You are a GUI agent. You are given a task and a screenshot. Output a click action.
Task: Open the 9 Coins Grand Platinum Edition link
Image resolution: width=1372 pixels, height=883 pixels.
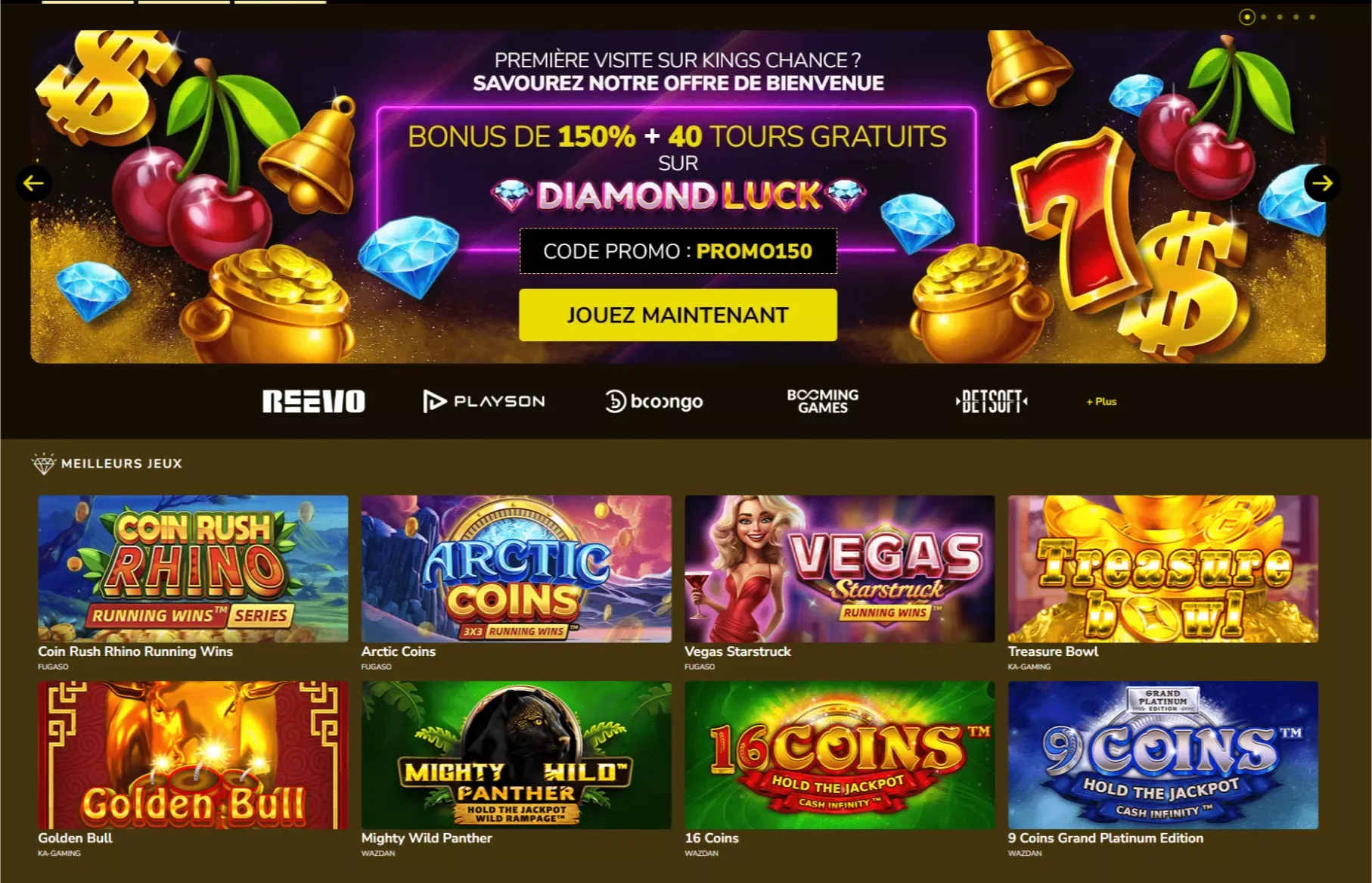tap(1105, 838)
